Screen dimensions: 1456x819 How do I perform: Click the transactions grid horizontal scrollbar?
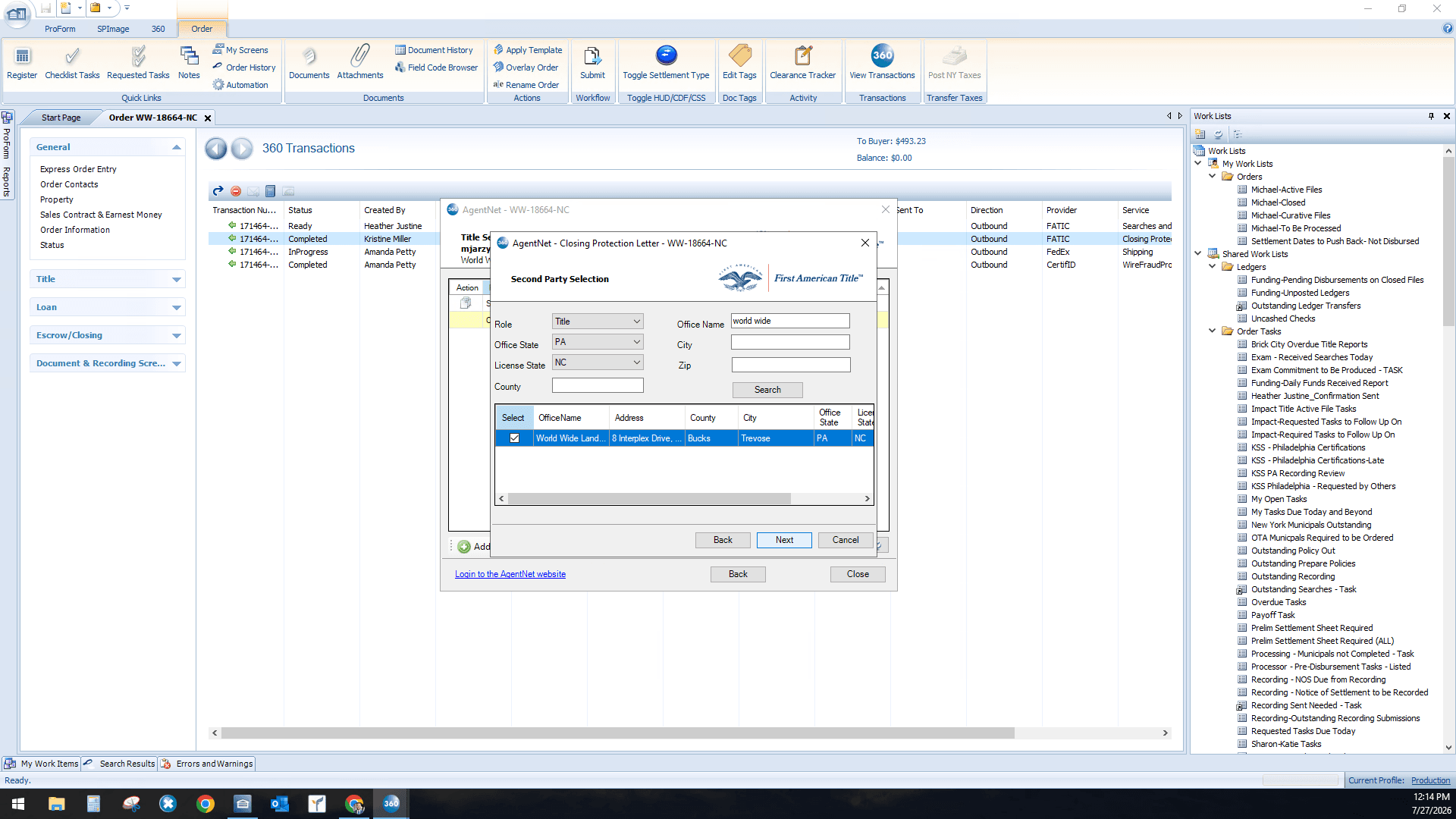pos(618,733)
